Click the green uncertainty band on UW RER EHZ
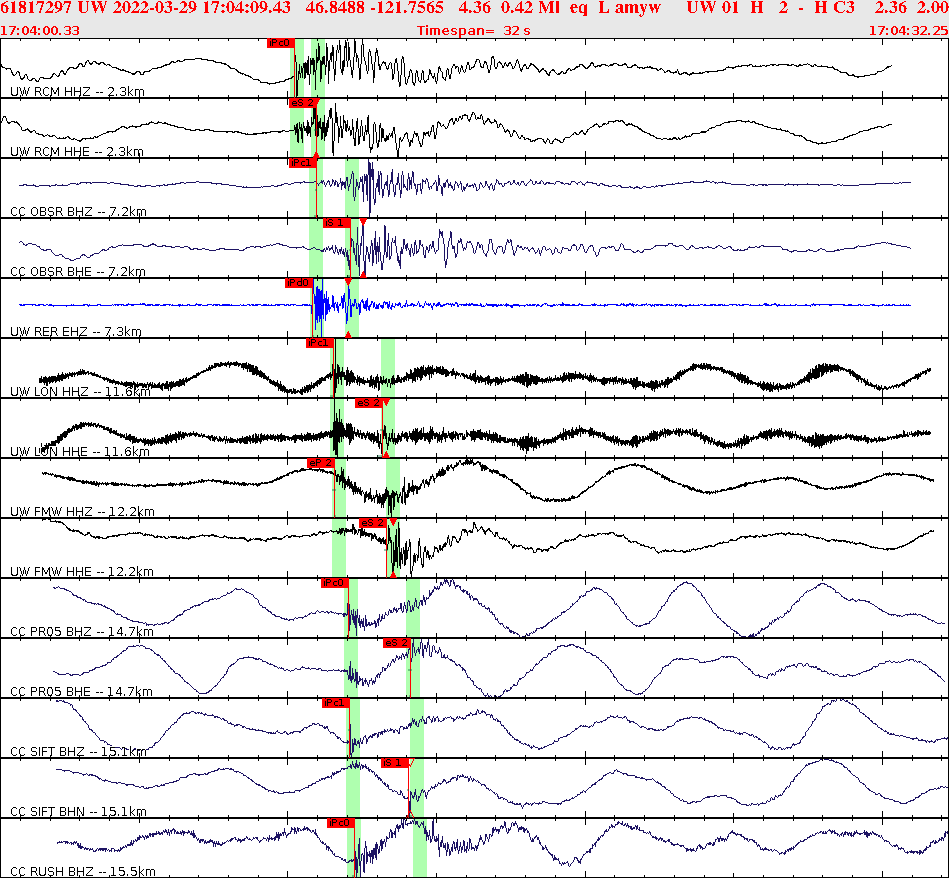This screenshot has width=949, height=878. 313,305
